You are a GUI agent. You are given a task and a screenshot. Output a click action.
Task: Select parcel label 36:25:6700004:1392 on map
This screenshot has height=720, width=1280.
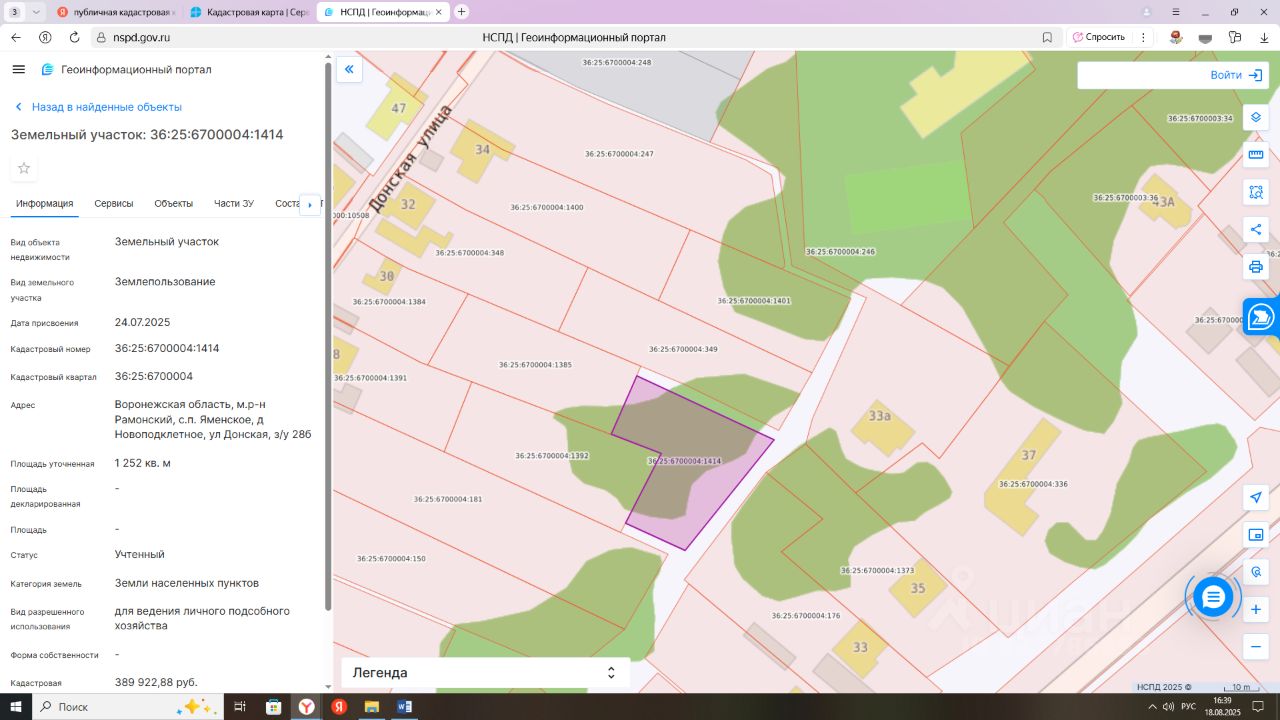552,456
